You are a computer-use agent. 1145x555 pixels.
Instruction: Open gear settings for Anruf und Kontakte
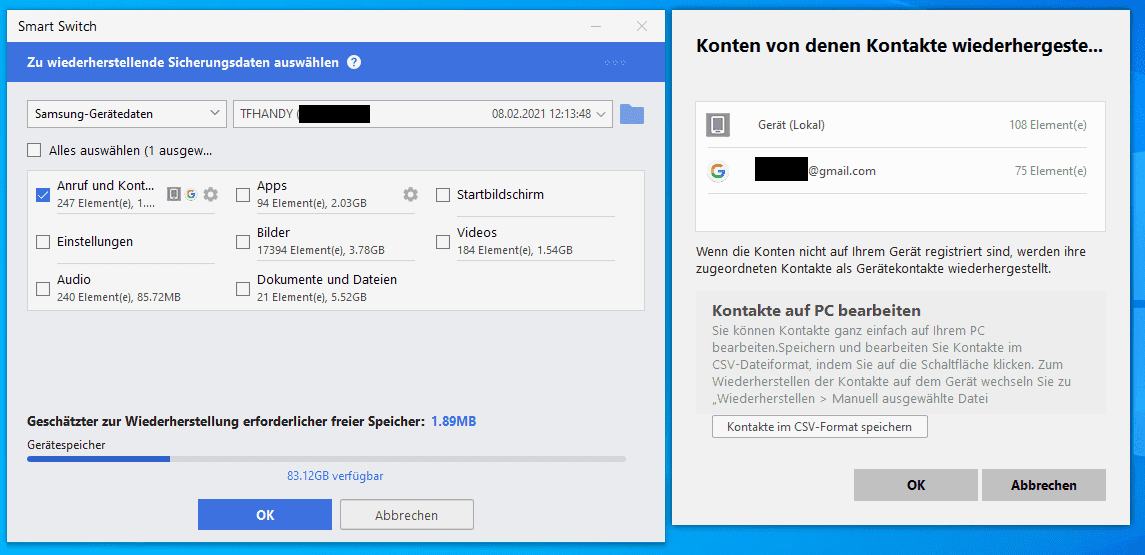coord(210,194)
